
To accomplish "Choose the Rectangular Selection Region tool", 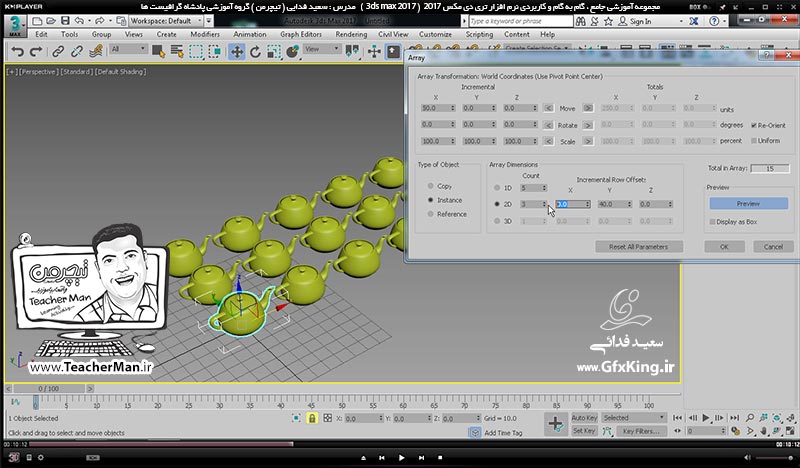I will 196,52.
